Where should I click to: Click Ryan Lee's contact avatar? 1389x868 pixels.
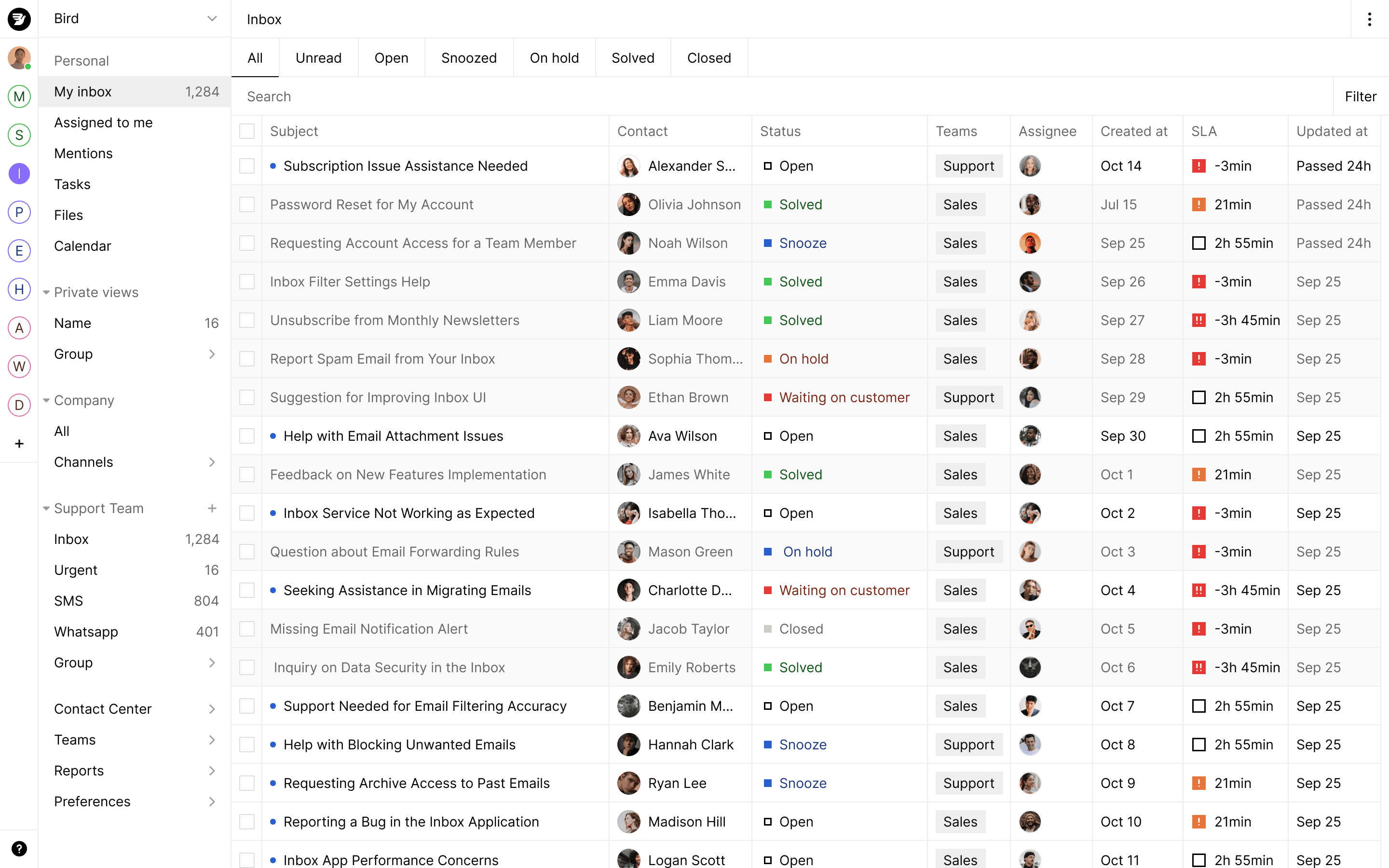628,783
